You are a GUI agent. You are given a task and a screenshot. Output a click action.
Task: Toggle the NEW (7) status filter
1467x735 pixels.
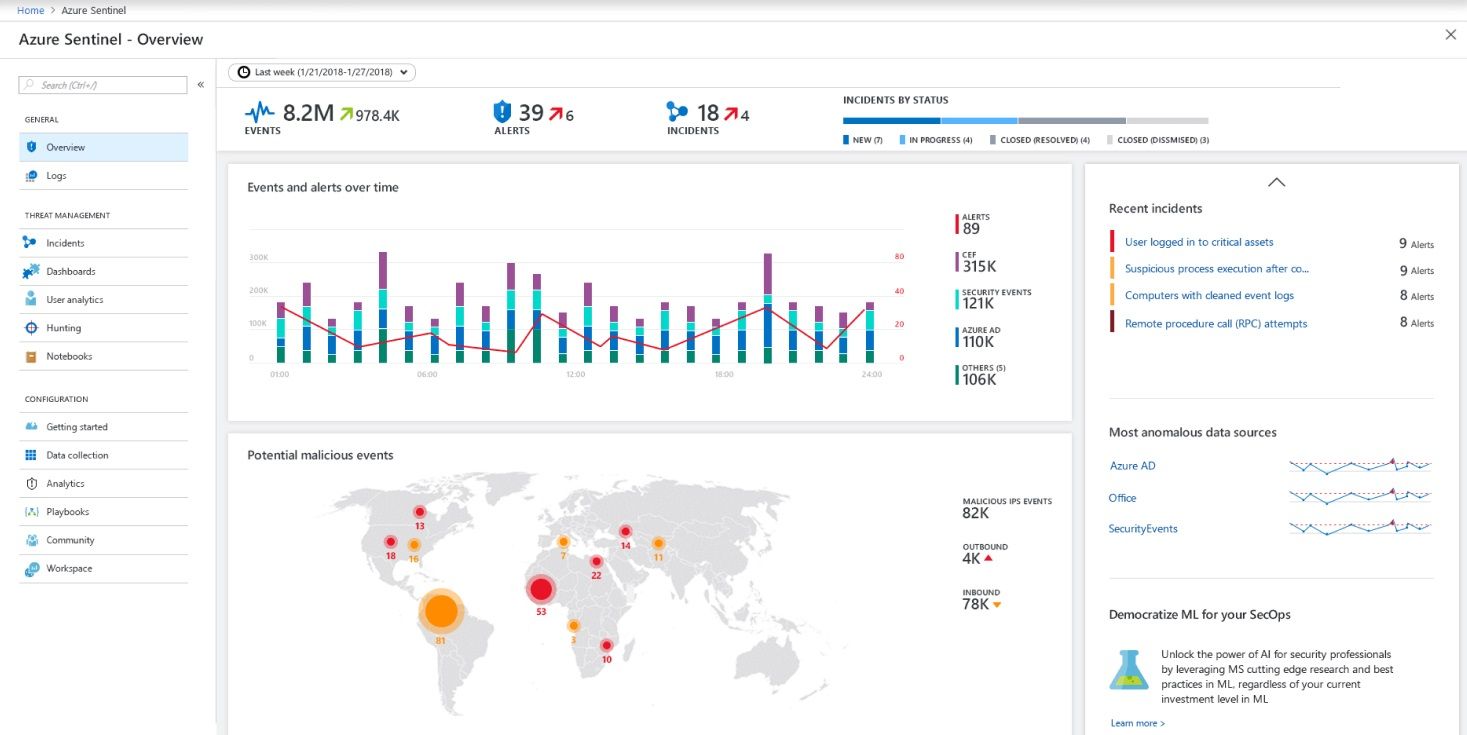point(865,139)
